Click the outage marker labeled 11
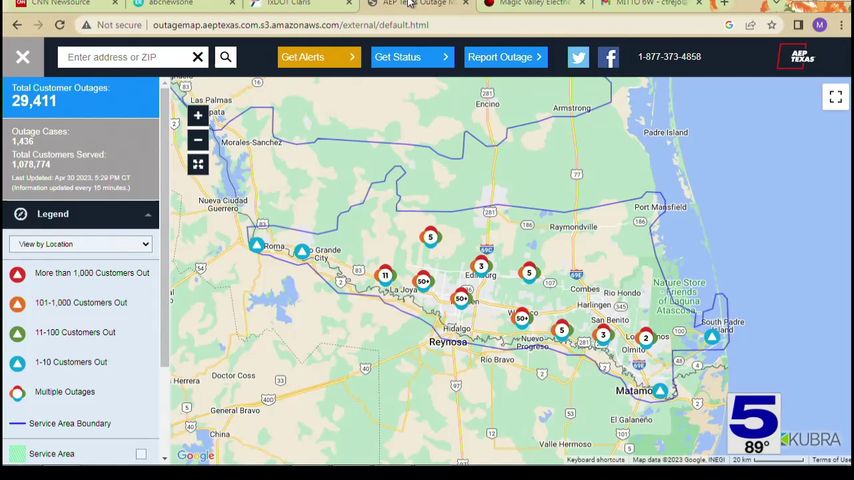 tap(385, 275)
